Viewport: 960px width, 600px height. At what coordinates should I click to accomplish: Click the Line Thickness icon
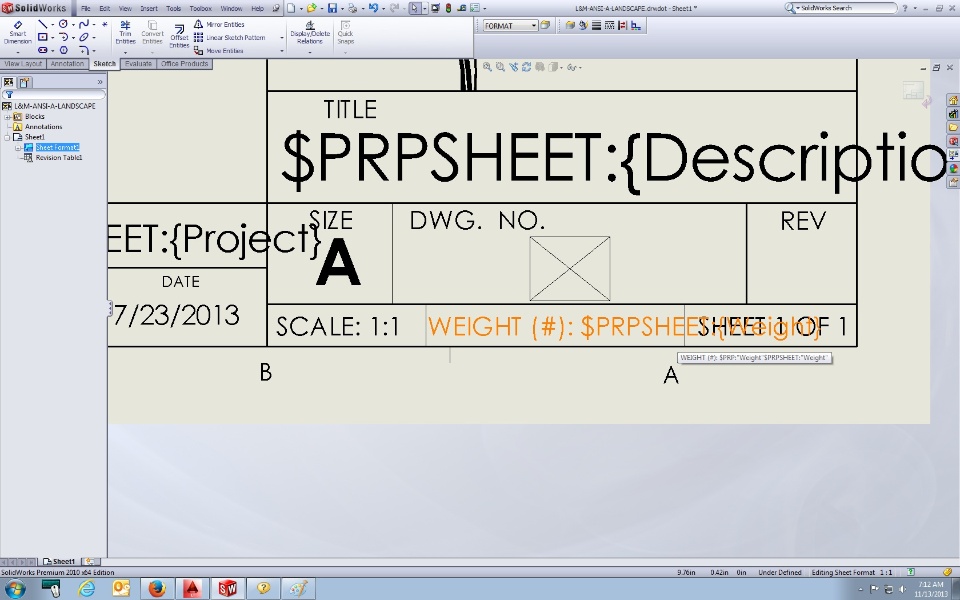pos(596,25)
